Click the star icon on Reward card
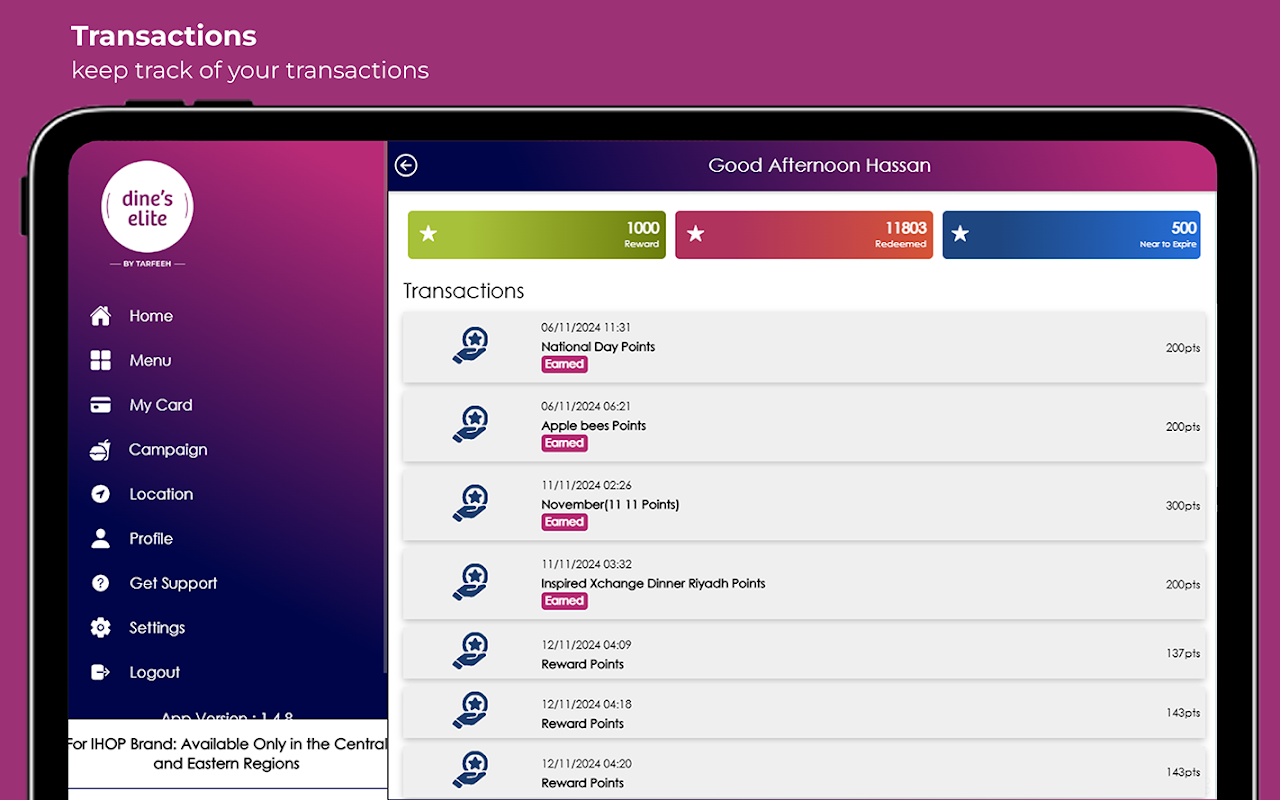Screen dimensions: 1280x800 click(x=428, y=234)
